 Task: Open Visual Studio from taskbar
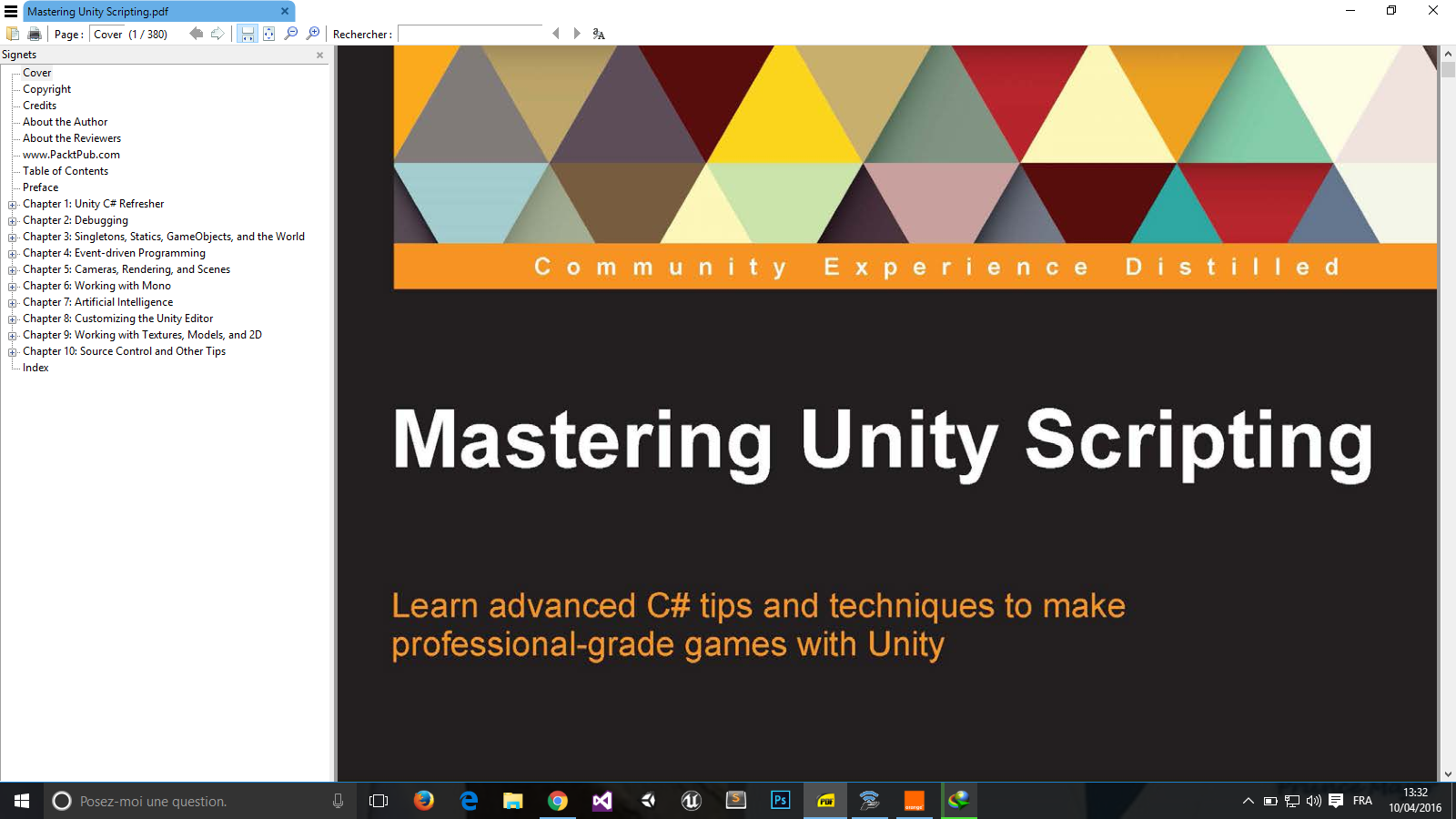pos(602,801)
